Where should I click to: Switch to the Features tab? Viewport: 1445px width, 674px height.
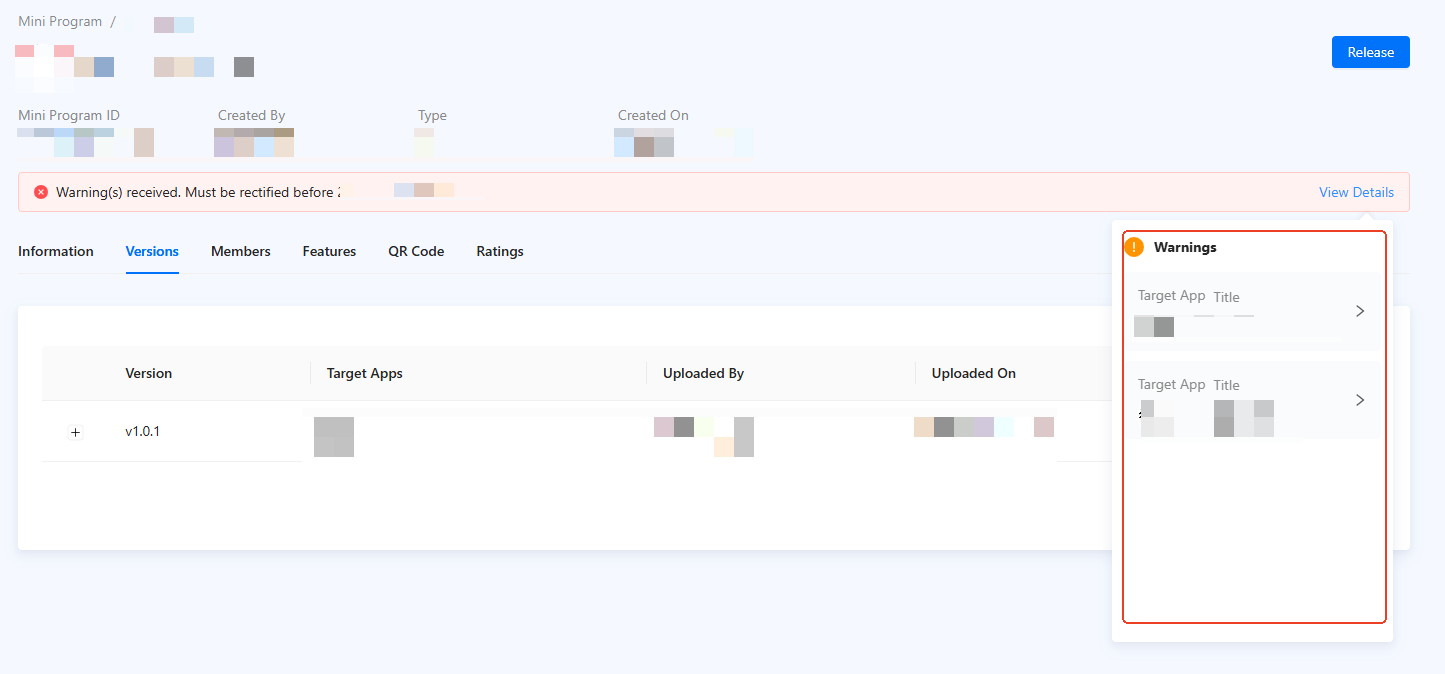(329, 251)
